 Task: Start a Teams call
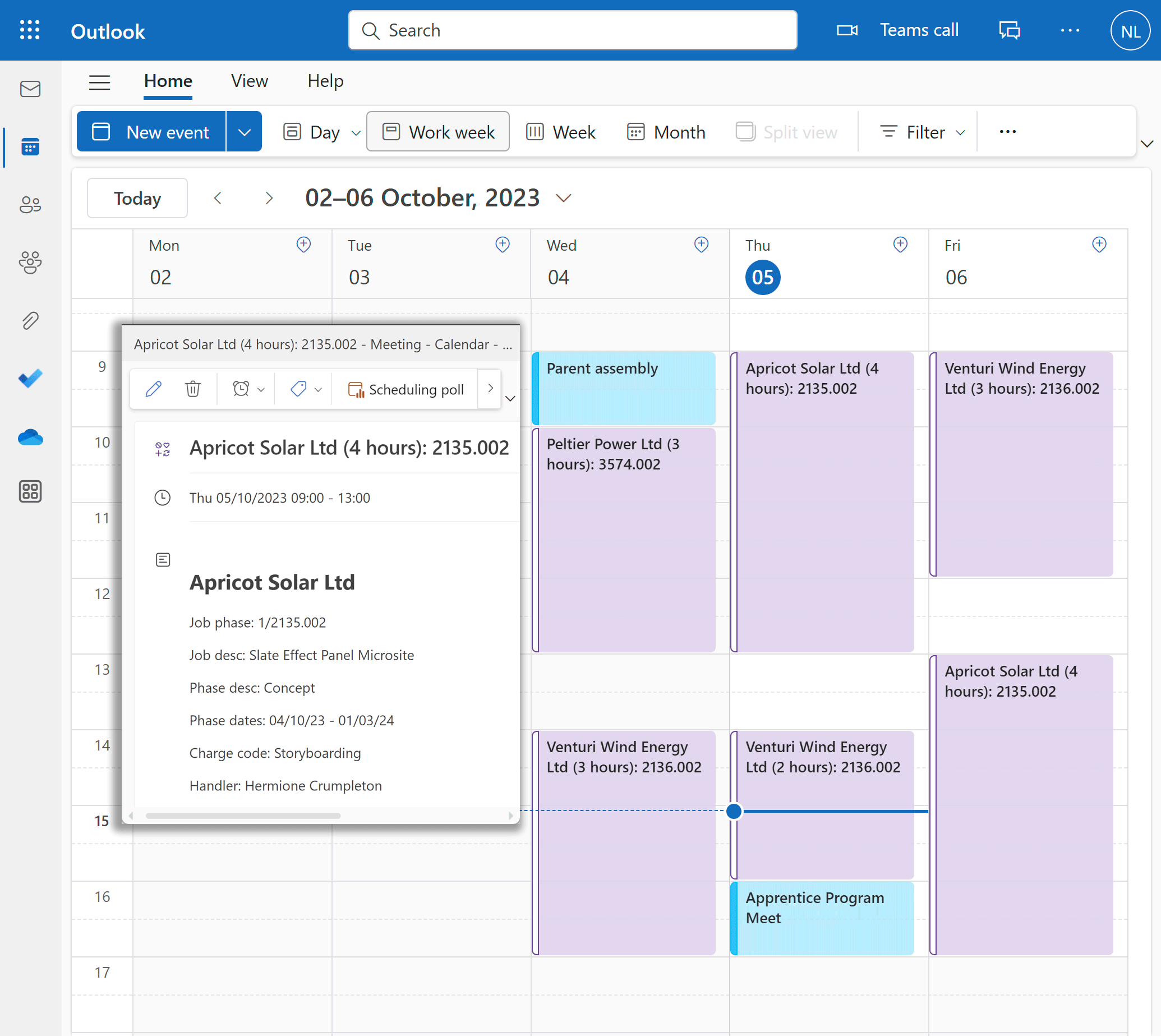(x=897, y=30)
